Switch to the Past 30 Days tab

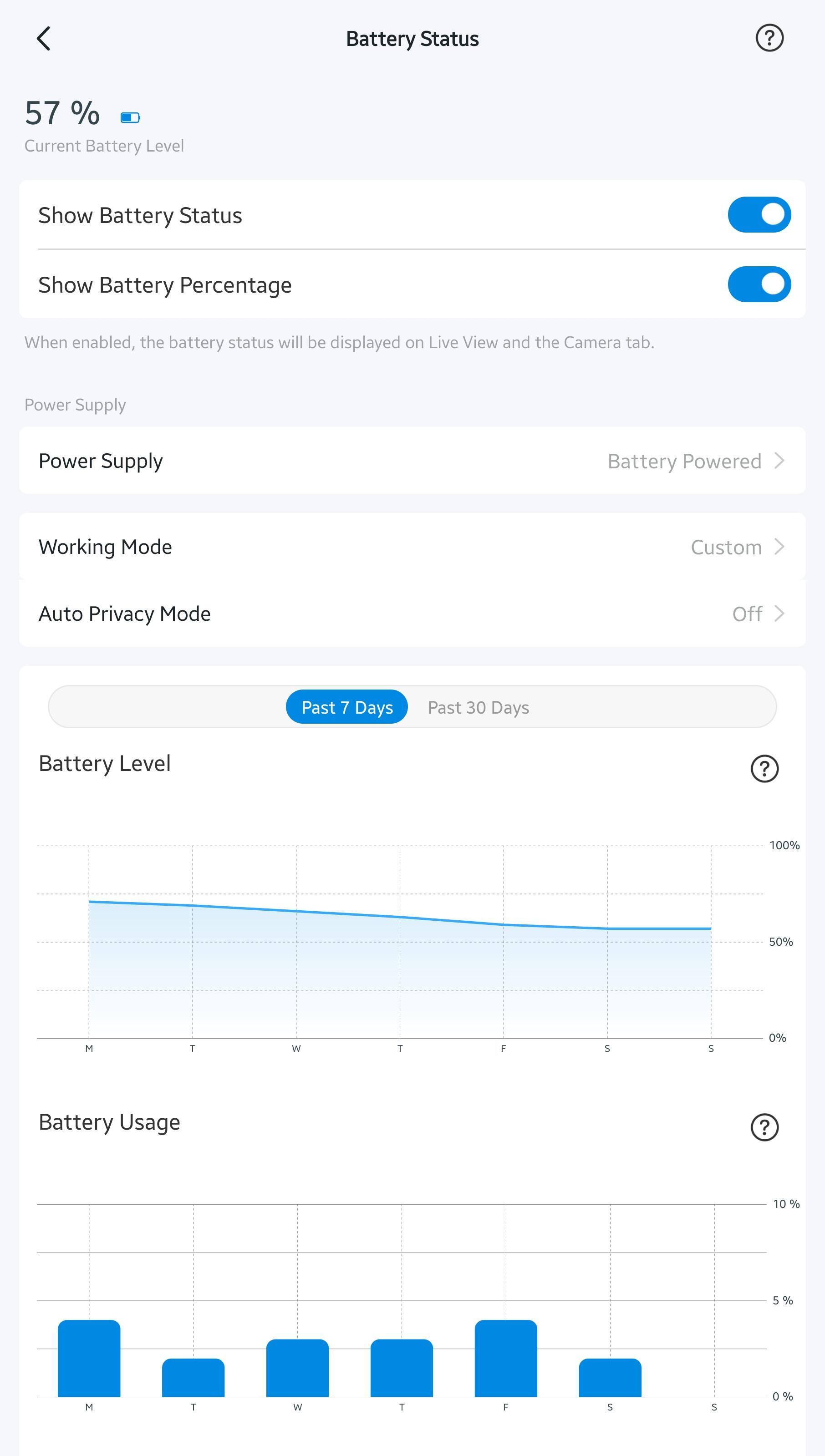pyautogui.click(x=478, y=707)
